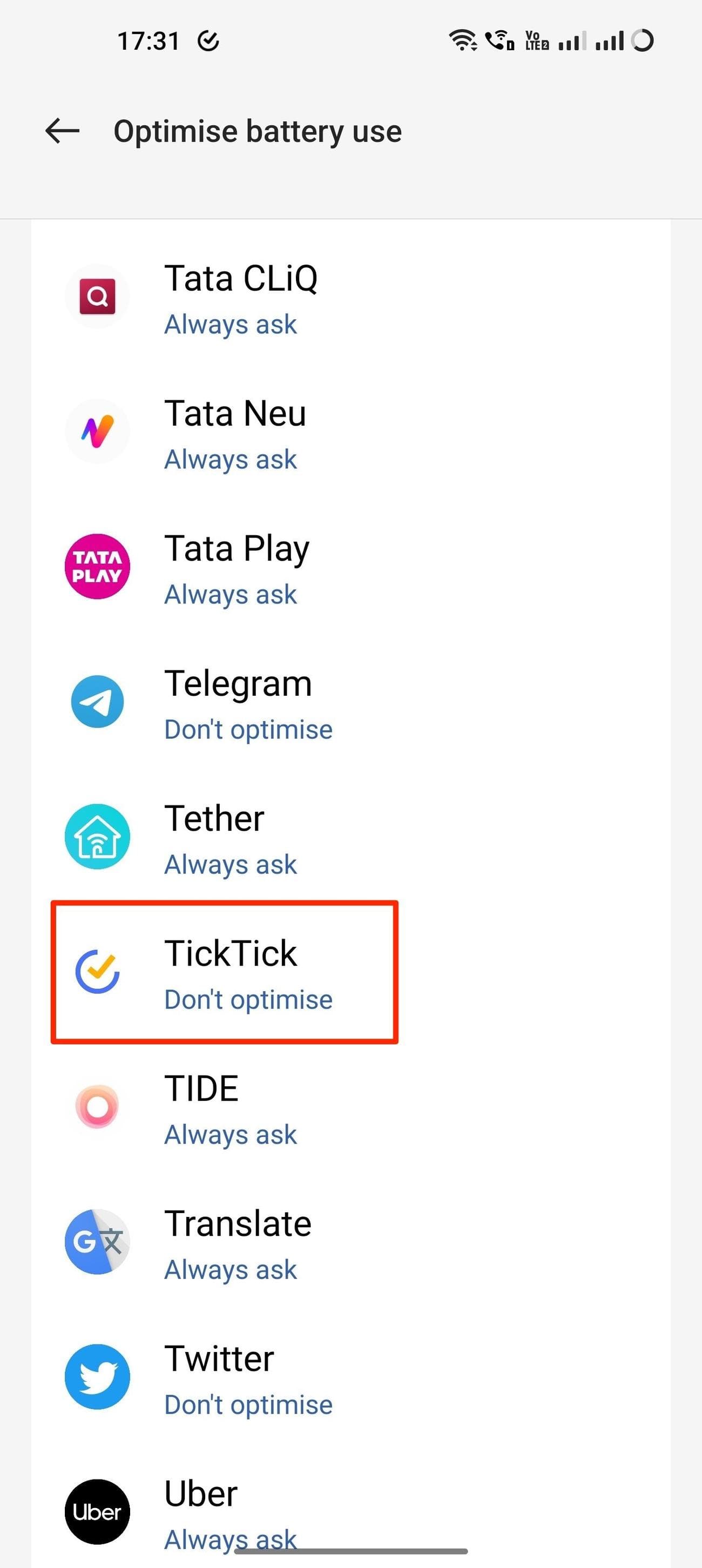Screen dimensions: 702x1568
Task: Tap the Tata CLiQ app icon
Action: pyautogui.click(x=97, y=297)
